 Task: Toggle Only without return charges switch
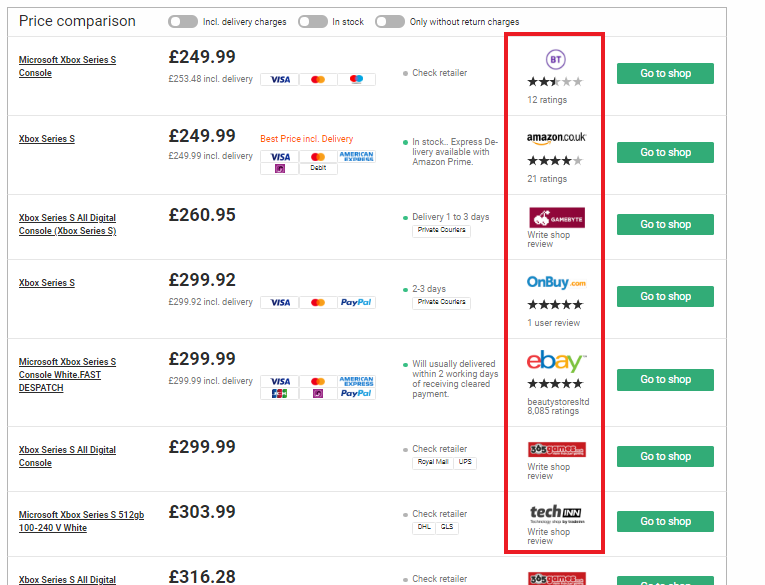point(390,21)
